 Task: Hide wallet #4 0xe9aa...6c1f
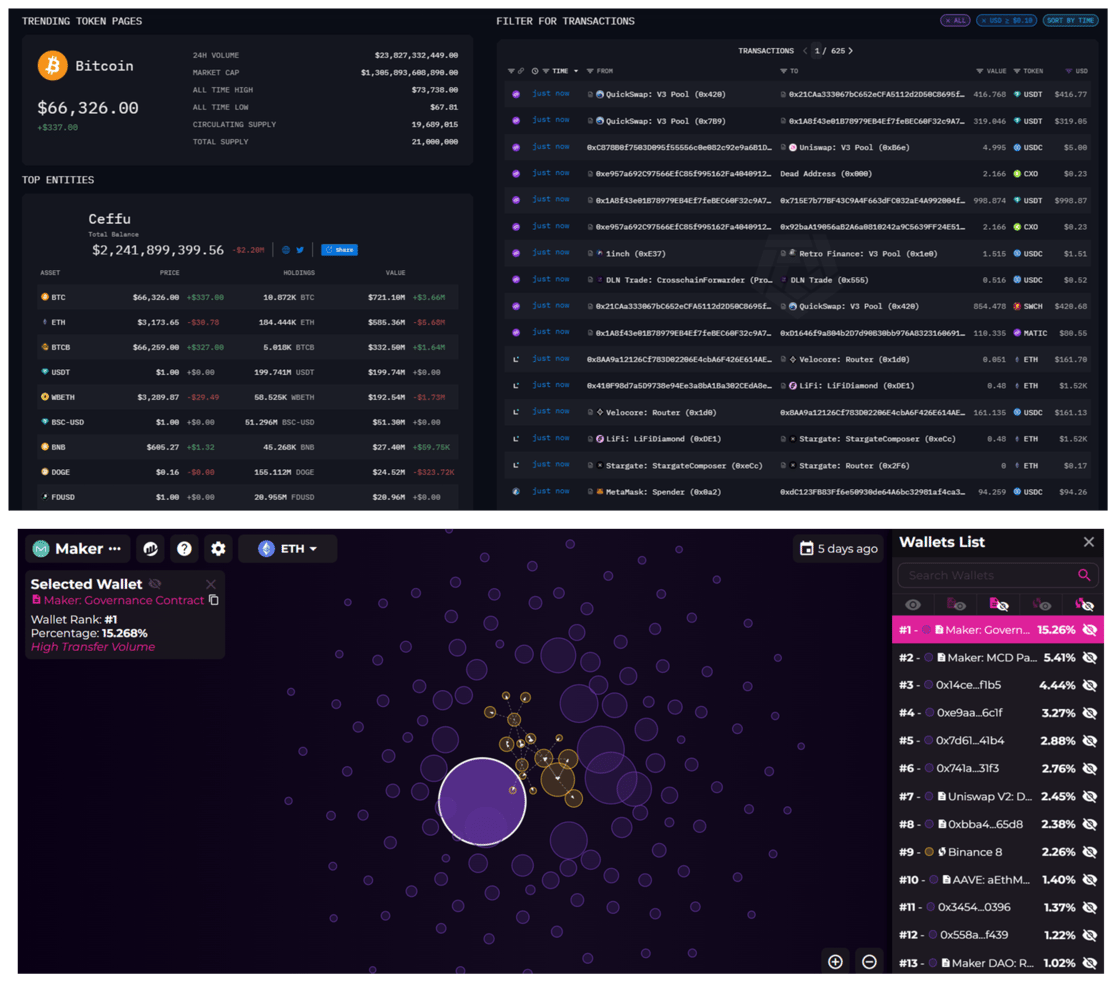(x=1090, y=713)
